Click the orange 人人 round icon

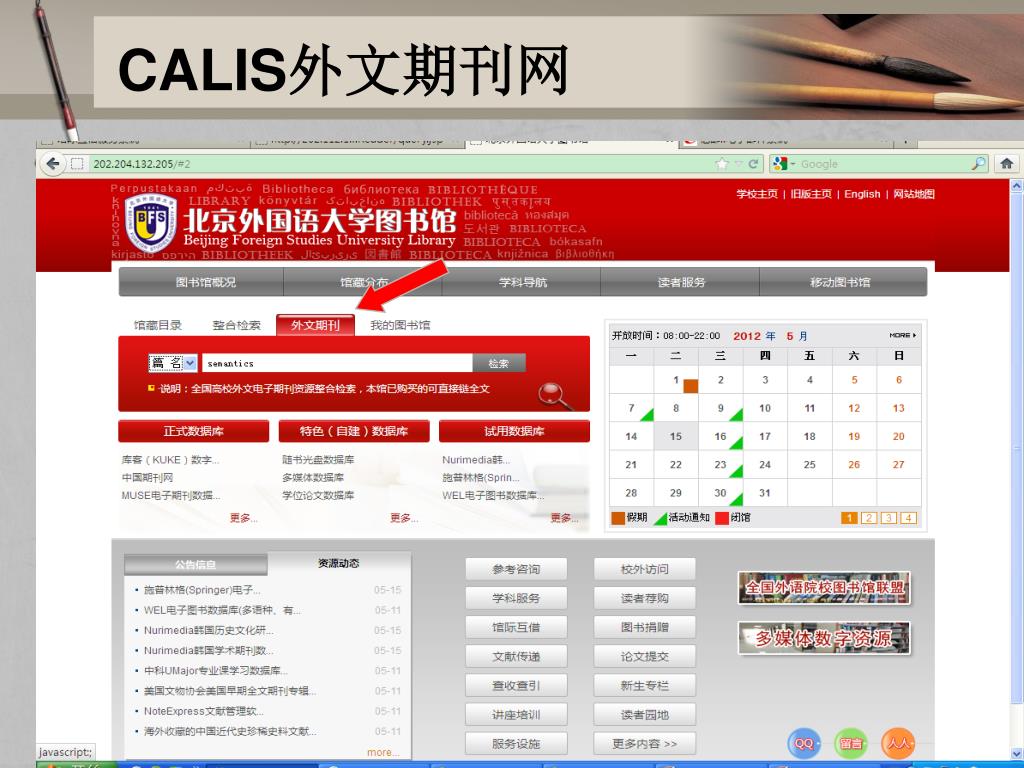898,743
